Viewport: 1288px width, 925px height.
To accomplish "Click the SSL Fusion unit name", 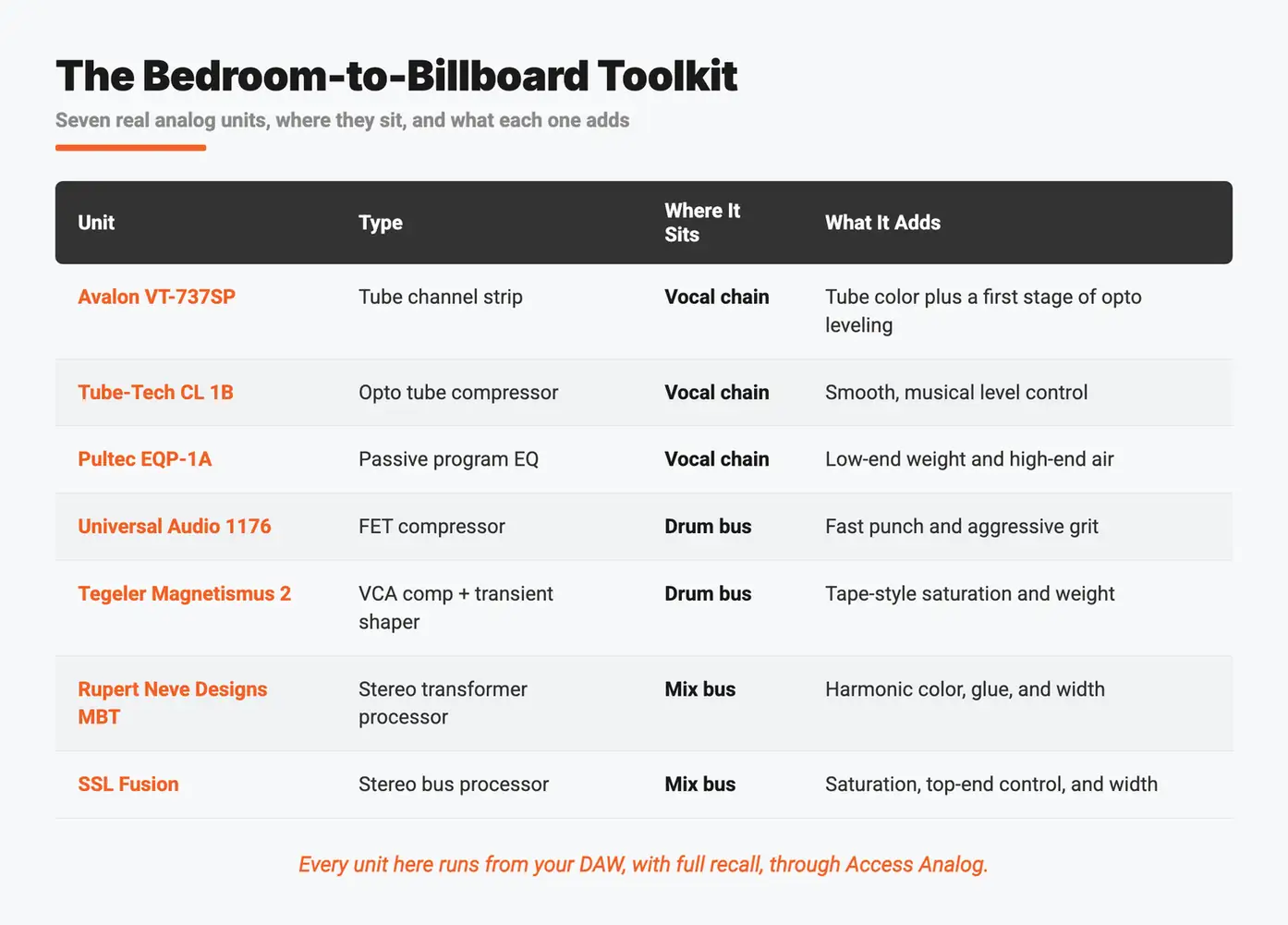I will pos(128,785).
